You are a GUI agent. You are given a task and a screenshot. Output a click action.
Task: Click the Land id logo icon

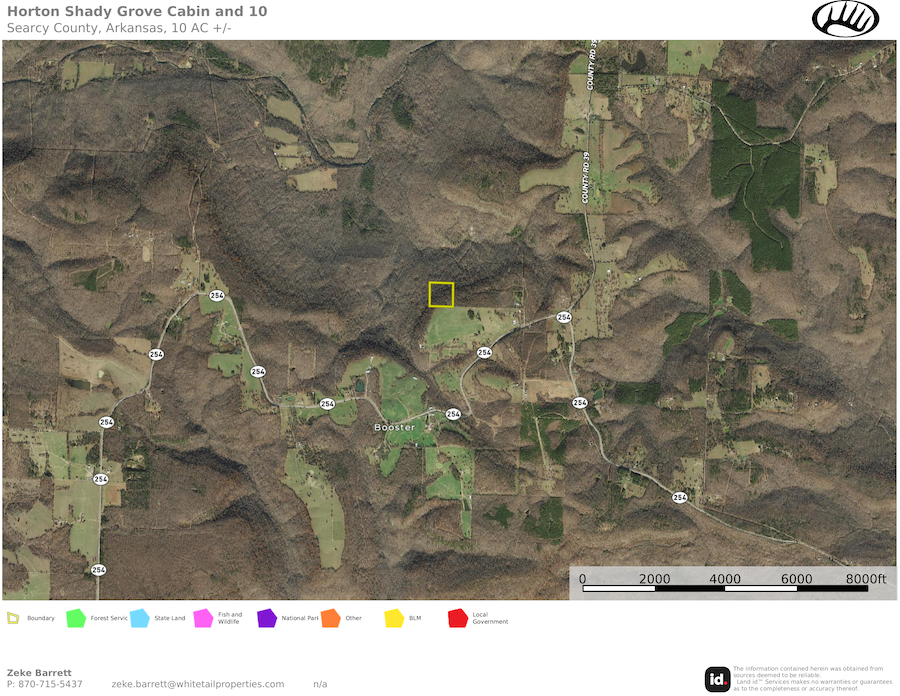tap(717, 679)
